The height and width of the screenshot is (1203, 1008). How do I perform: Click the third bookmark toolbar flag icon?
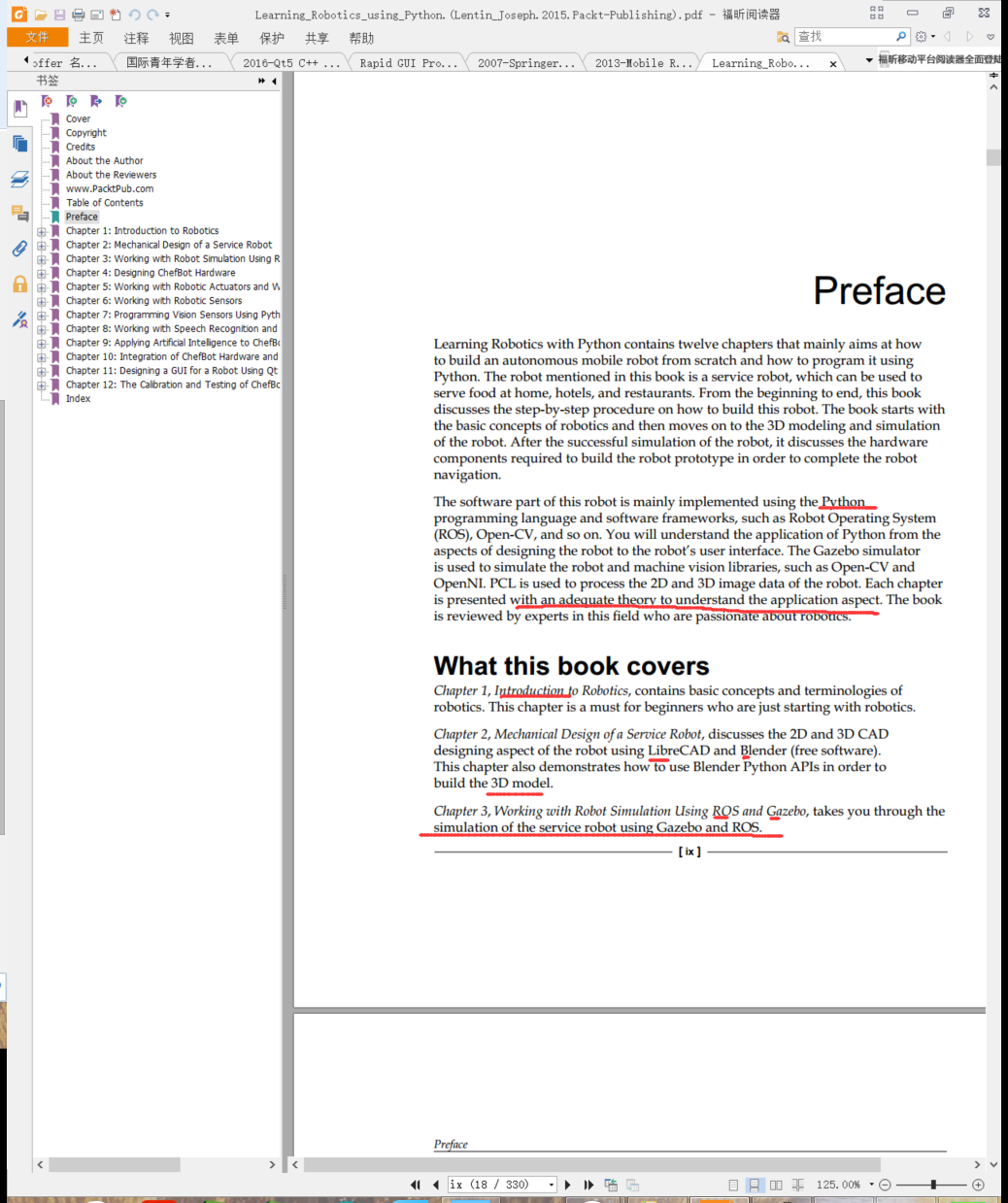click(95, 101)
